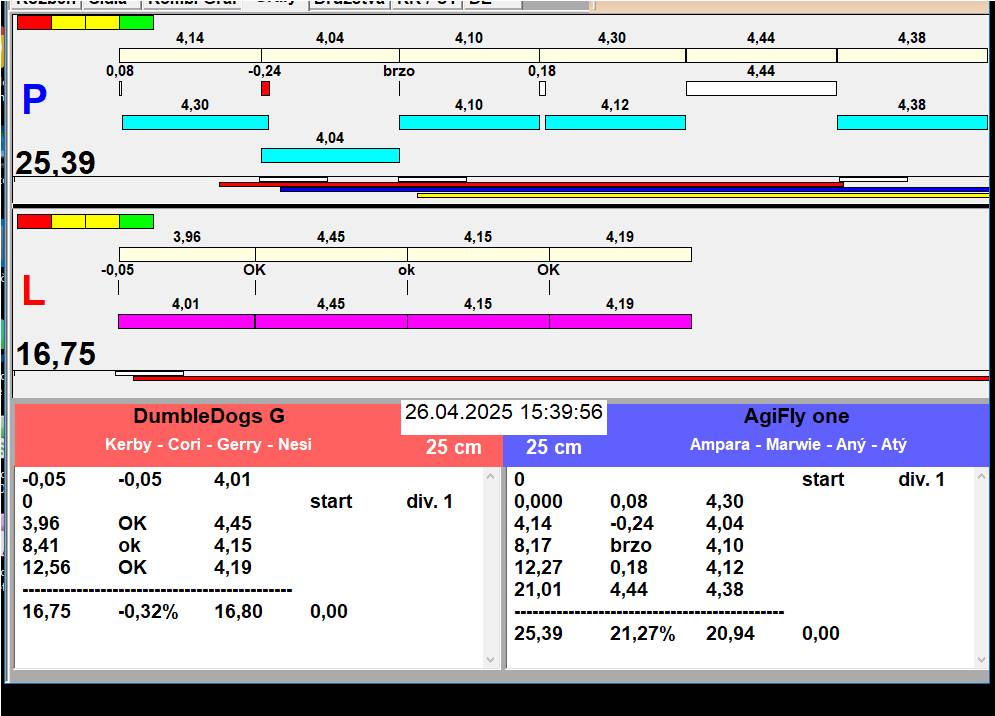
Task: Click the 16,80 value in DumbleDogs summary
Action: [x=239, y=611]
